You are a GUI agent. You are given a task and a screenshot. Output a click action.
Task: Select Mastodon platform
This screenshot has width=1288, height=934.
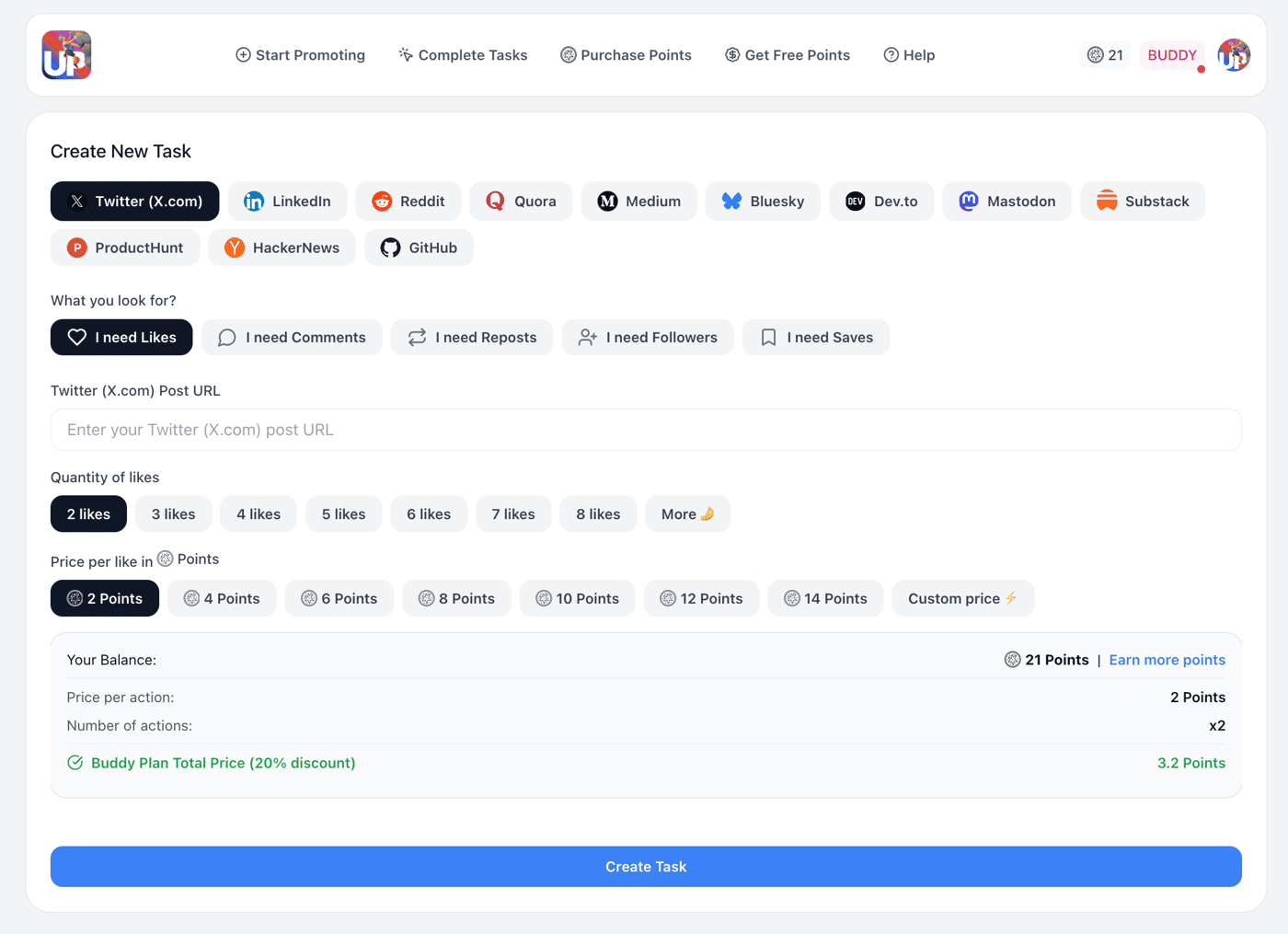[1006, 202]
